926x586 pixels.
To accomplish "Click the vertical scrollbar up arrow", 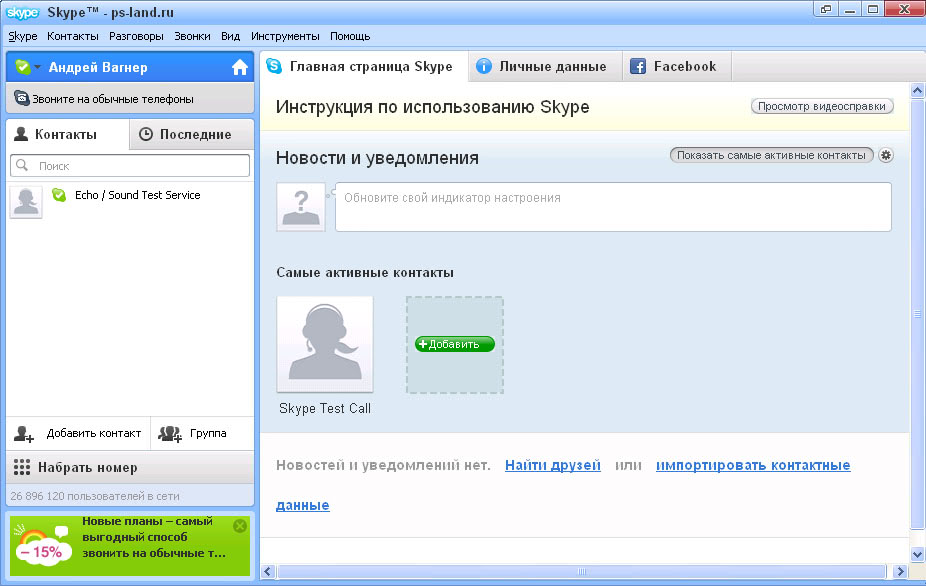I will click(x=917, y=90).
